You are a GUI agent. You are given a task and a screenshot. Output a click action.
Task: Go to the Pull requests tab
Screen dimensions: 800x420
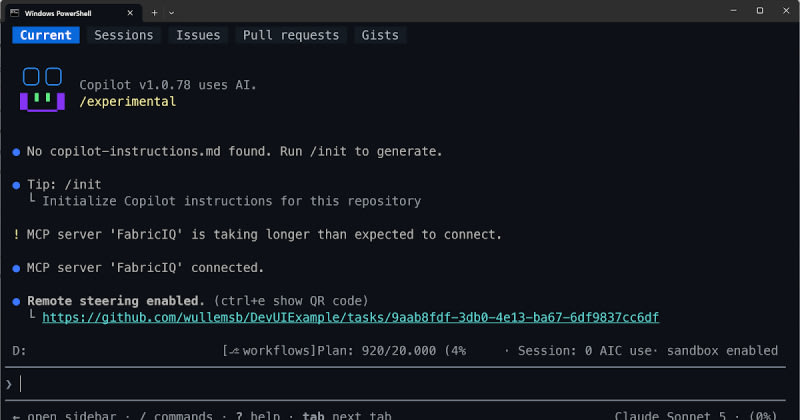(x=291, y=35)
